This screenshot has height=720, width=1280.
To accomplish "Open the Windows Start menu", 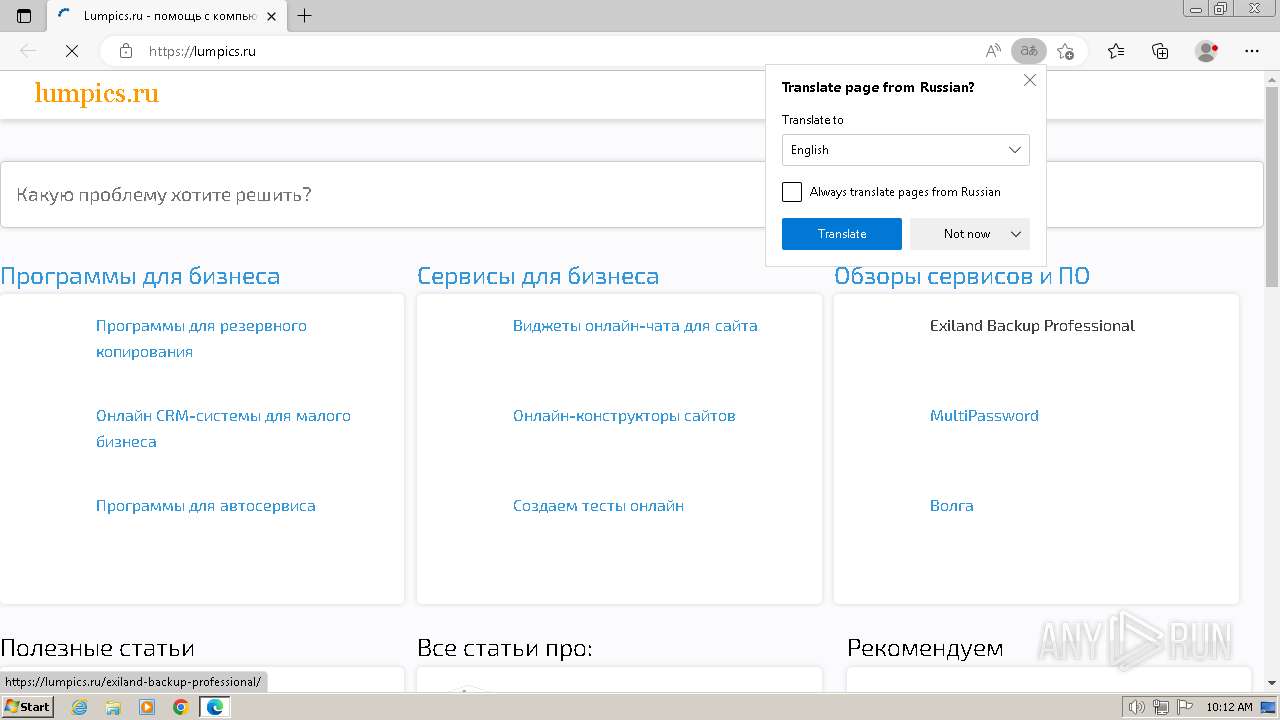I will tap(27, 707).
